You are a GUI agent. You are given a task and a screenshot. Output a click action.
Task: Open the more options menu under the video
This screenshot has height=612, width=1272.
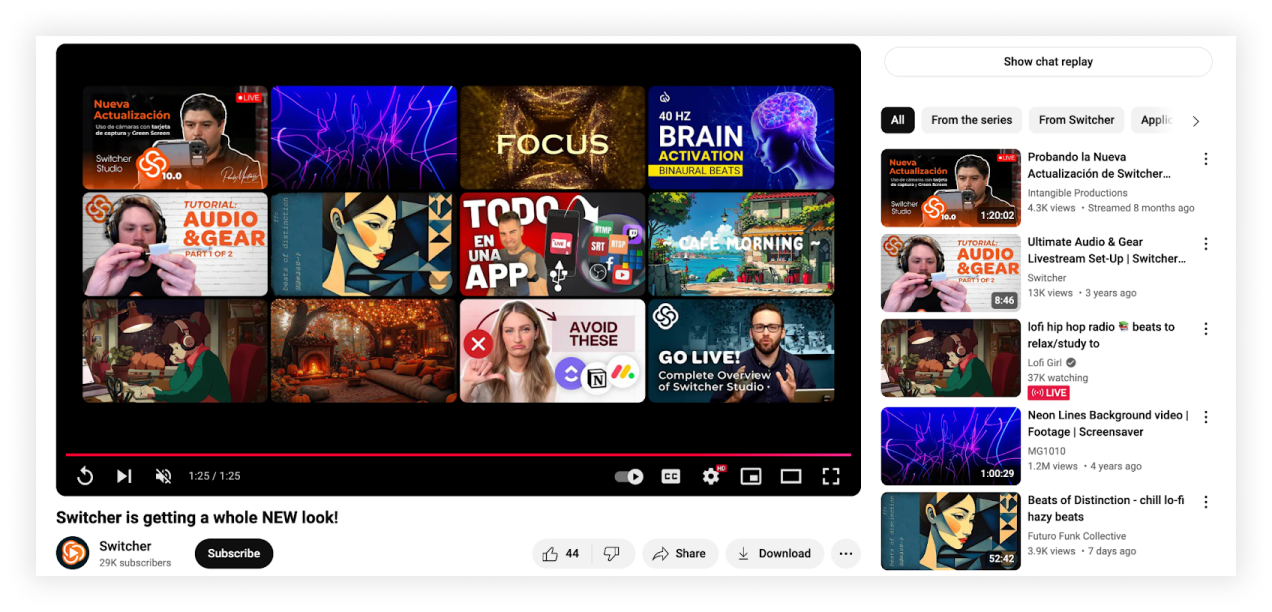click(x=845, y=553)
